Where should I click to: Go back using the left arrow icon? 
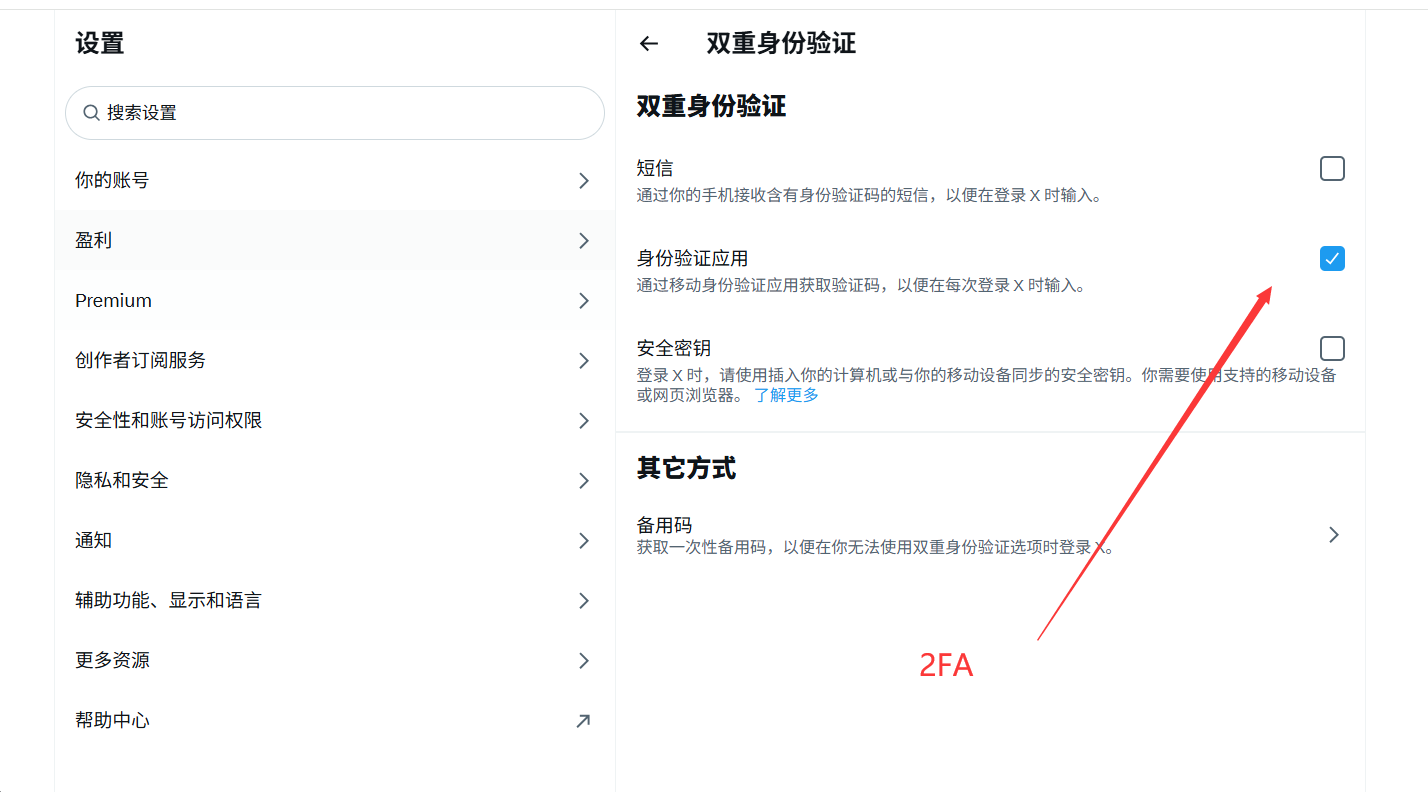649,43
